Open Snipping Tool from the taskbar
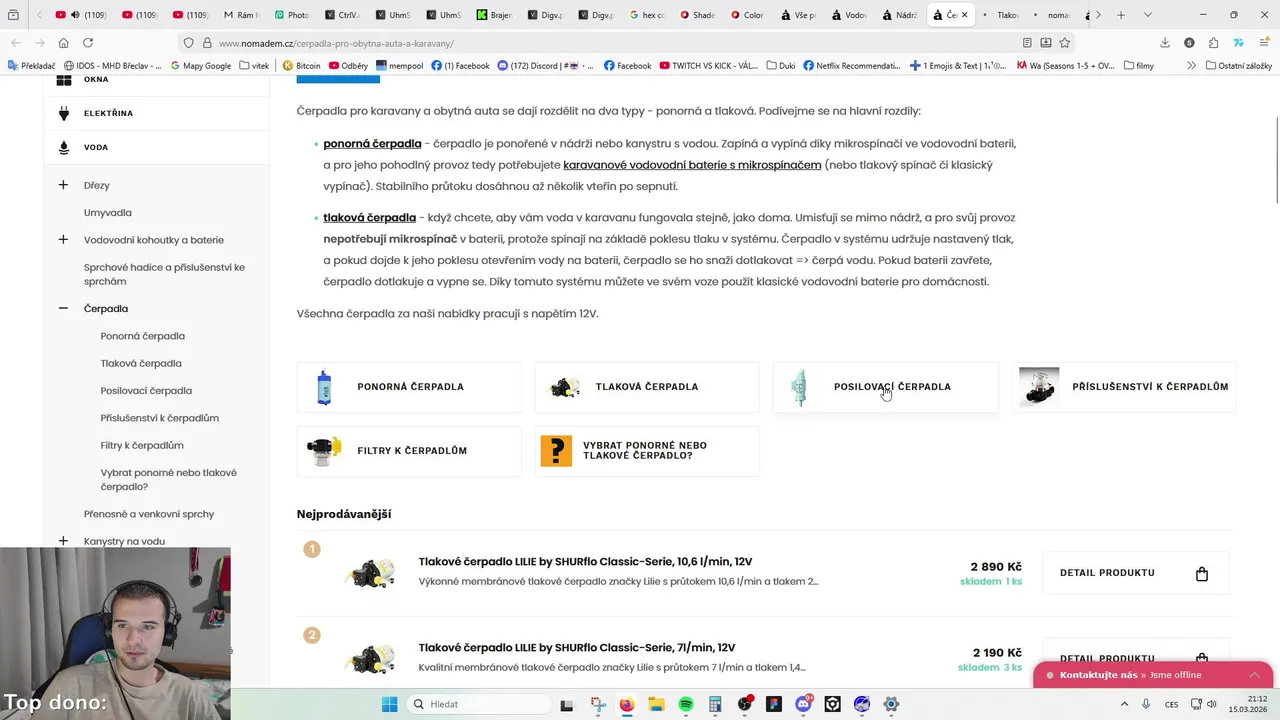The image size is (1280, 720). click(598, 704)
